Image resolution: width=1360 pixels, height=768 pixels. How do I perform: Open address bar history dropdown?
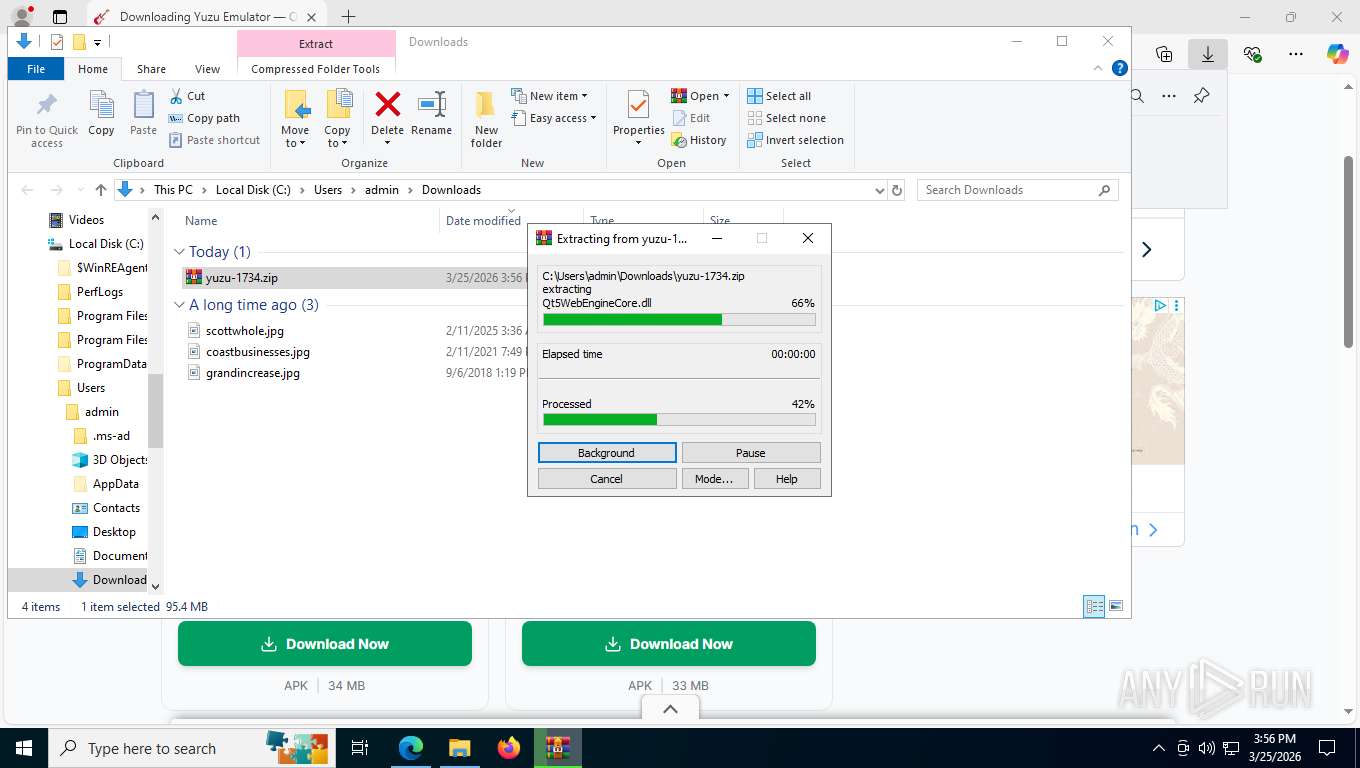click(x=879, y=190)
